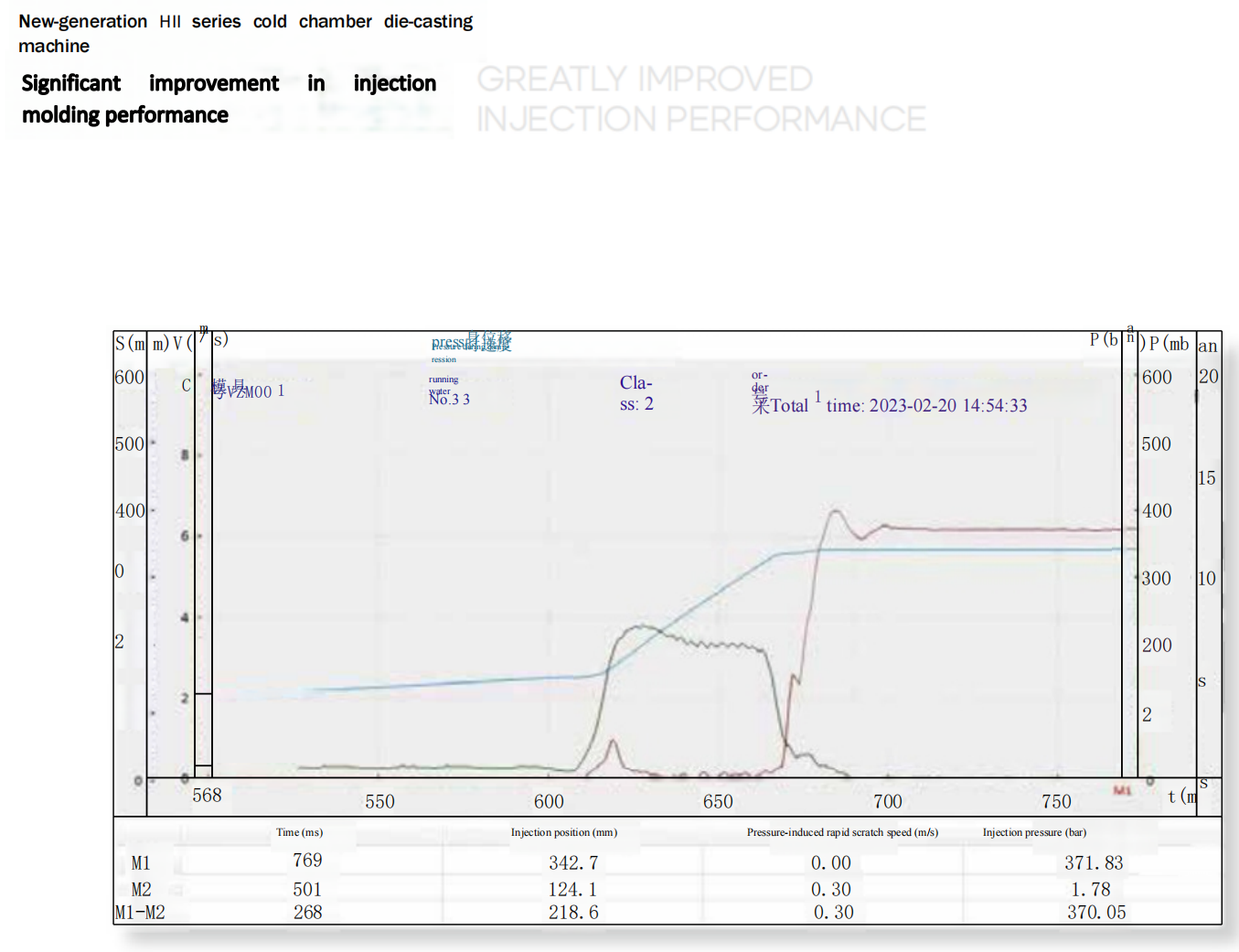
Task: Click the M2 time value '501'
Action: pyautogui.click(x=307, y=889)
